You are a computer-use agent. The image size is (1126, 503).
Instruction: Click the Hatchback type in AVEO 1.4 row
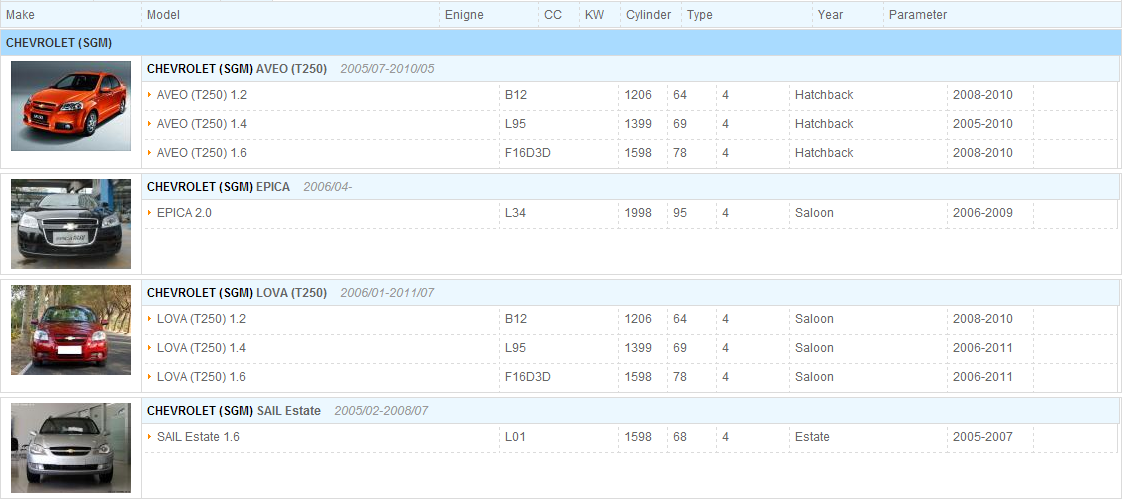point(824,124)
